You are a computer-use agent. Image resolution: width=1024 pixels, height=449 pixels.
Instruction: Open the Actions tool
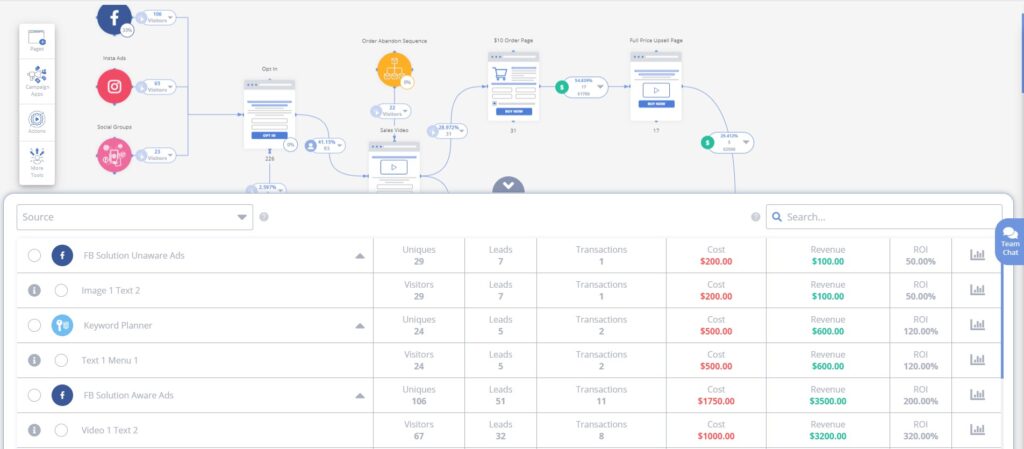pos(37,121)
